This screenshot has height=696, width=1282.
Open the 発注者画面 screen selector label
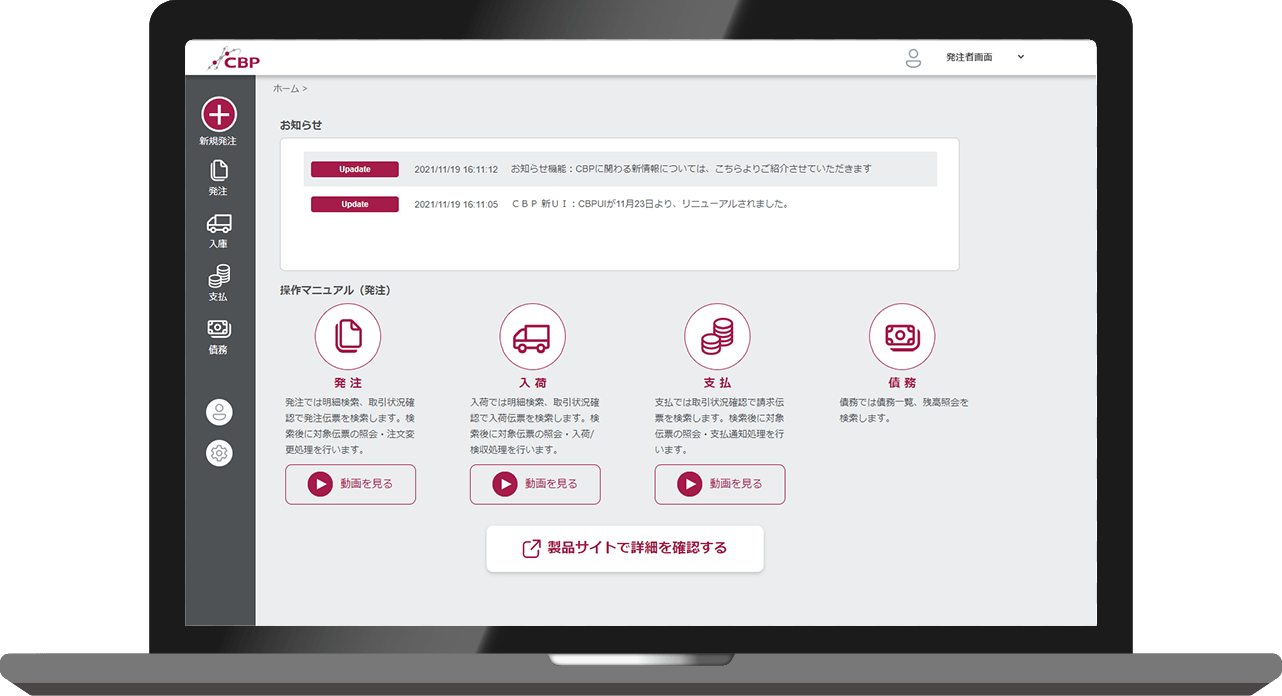tap(968, 58)
